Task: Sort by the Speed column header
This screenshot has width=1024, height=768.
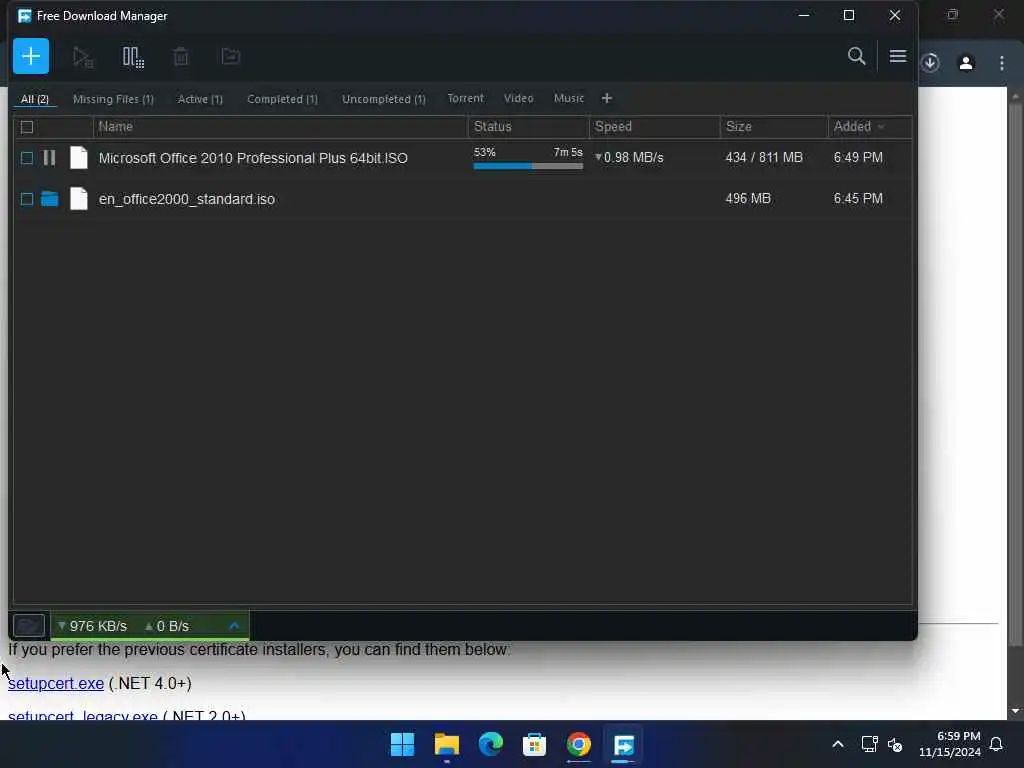Action: click(654, 127)
